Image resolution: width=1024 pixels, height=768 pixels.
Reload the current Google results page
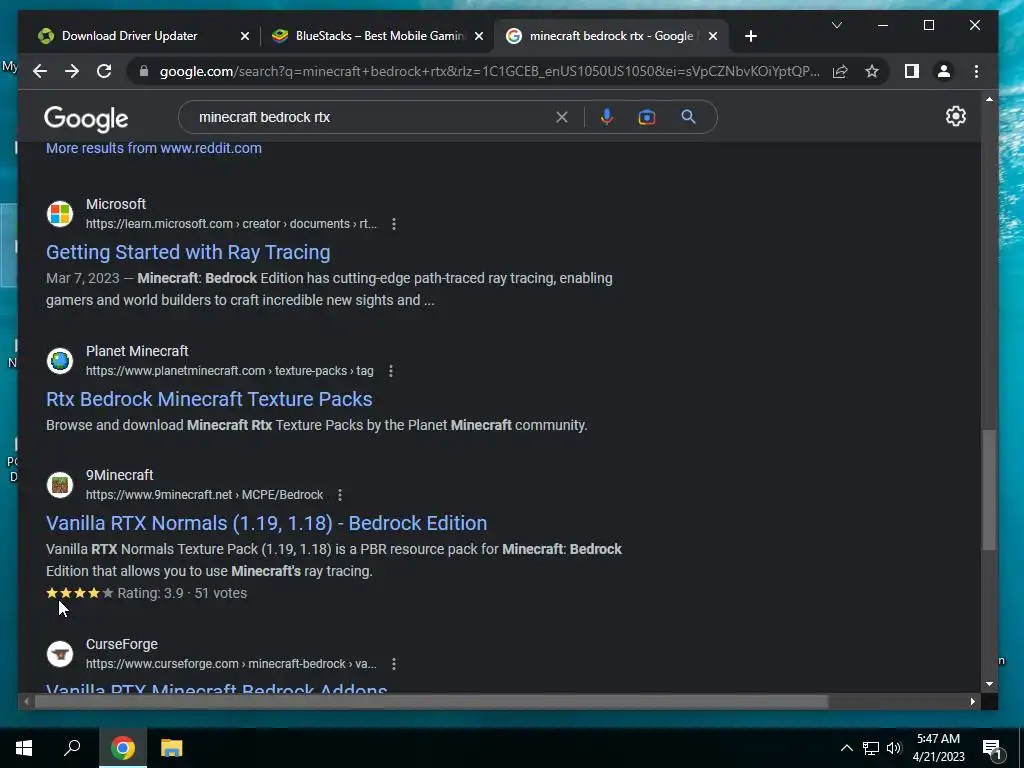[x=104, y=72]
